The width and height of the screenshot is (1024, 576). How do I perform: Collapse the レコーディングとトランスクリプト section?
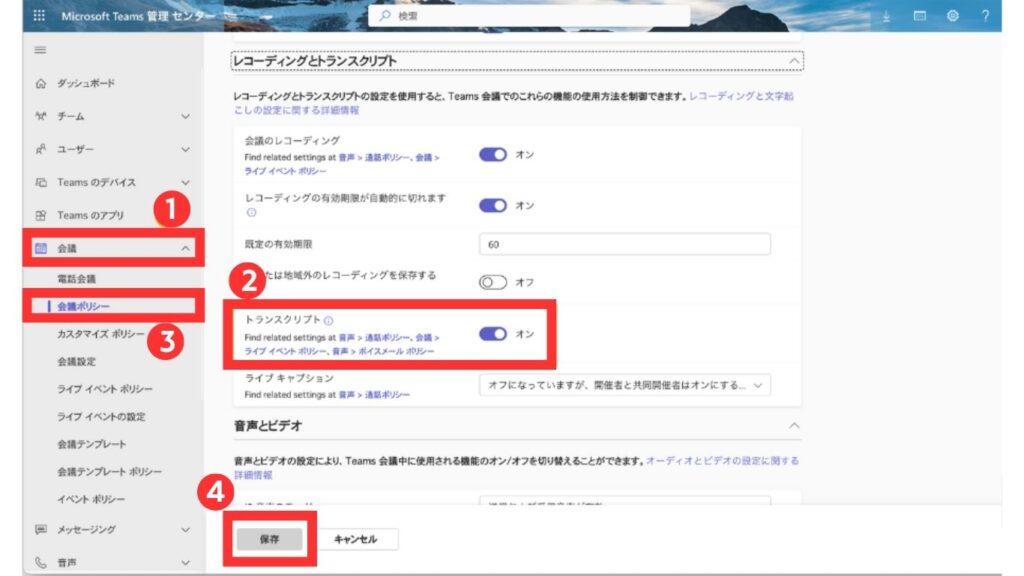point(795,61)
